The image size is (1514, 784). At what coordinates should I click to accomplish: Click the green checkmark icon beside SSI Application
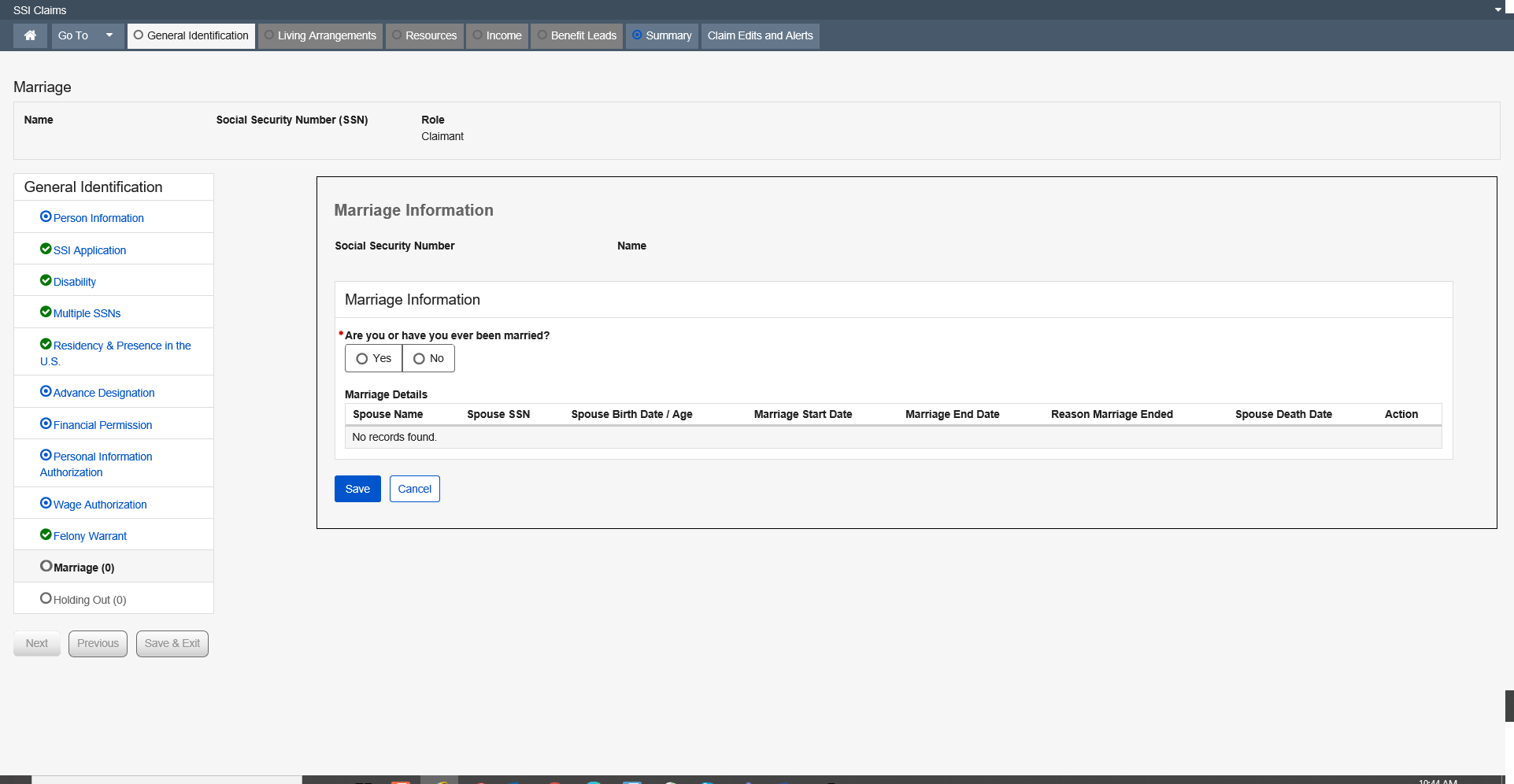point(46,249)
